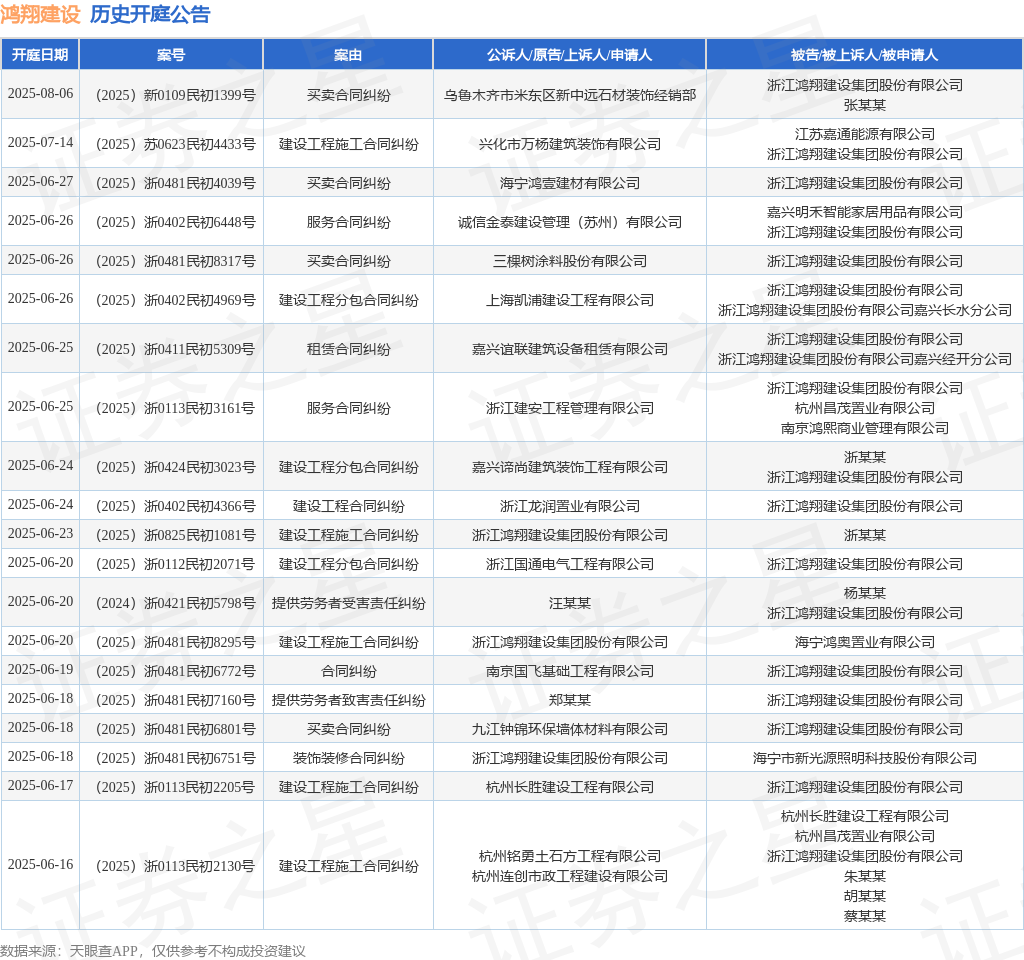Click the 装饰装修合同纠纷 cause cell

point(348,758)
